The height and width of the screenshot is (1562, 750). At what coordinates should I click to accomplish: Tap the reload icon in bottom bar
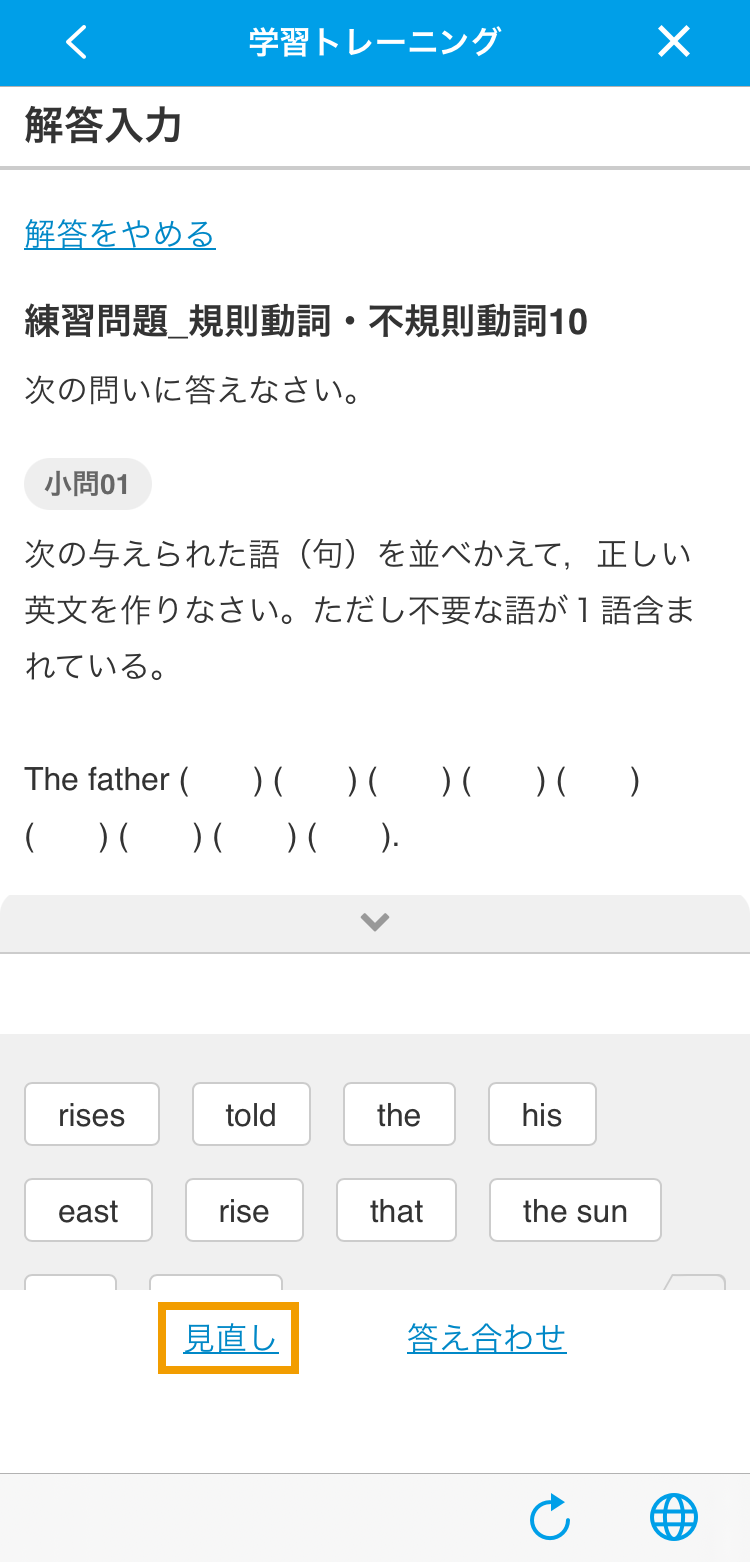pos(549,1517)
